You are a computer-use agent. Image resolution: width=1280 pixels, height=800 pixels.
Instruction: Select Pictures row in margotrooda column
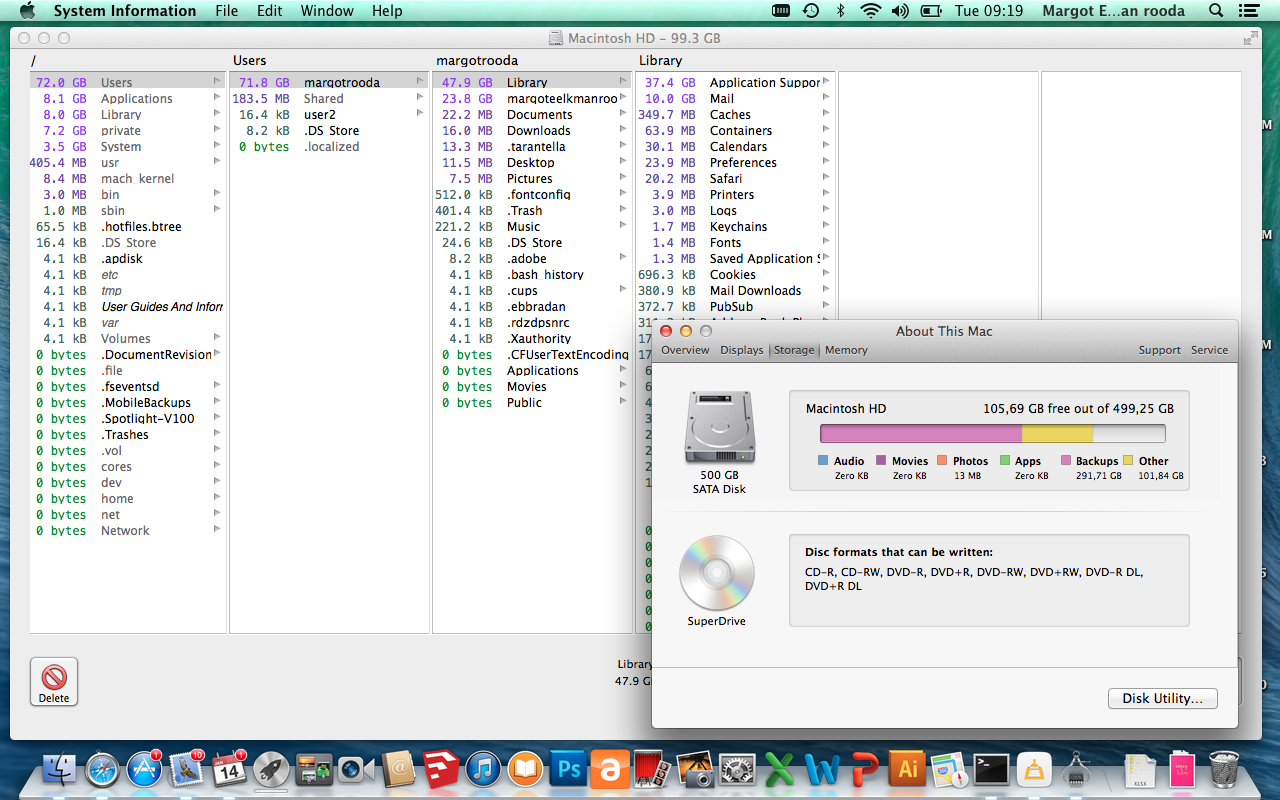click(532, 178)
